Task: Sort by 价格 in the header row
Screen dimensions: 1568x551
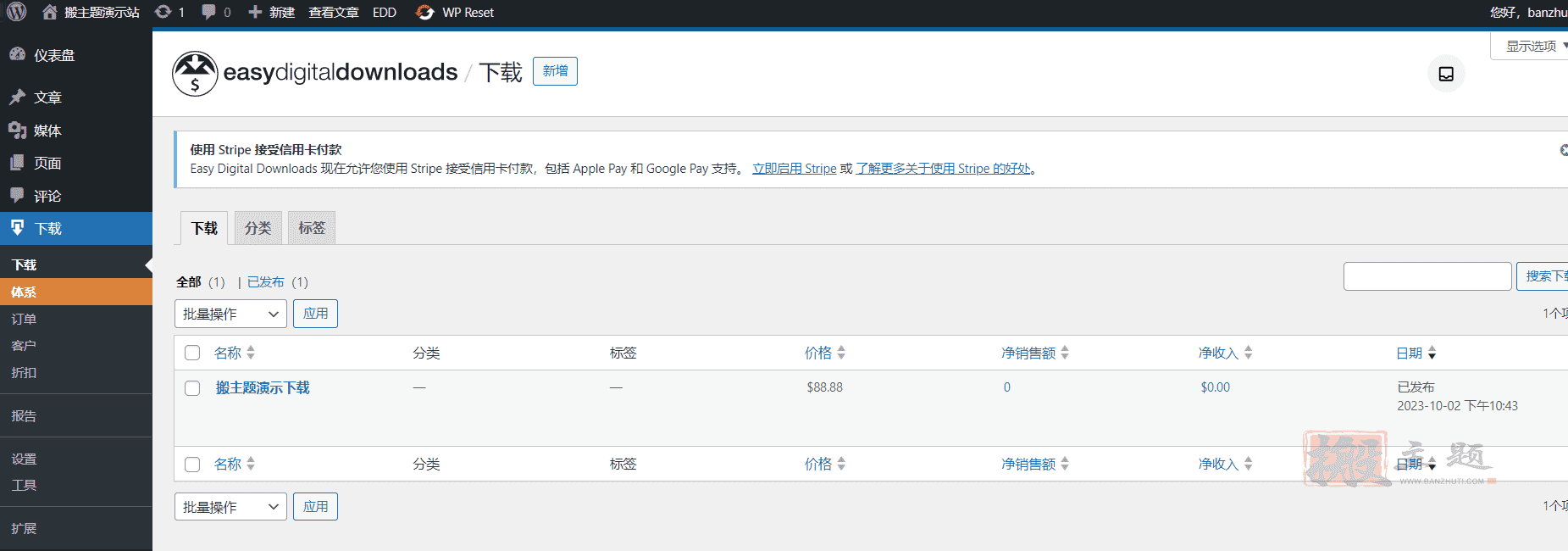Action: pos(825,353)
